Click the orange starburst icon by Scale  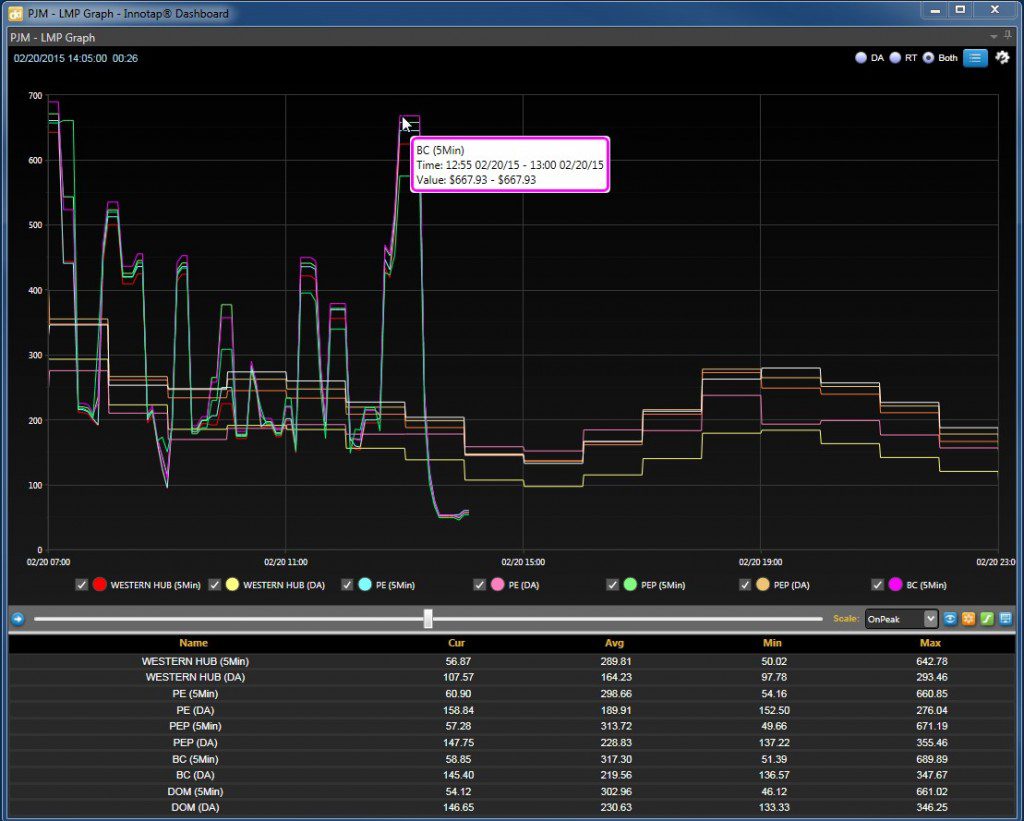(x=968, y=619)
